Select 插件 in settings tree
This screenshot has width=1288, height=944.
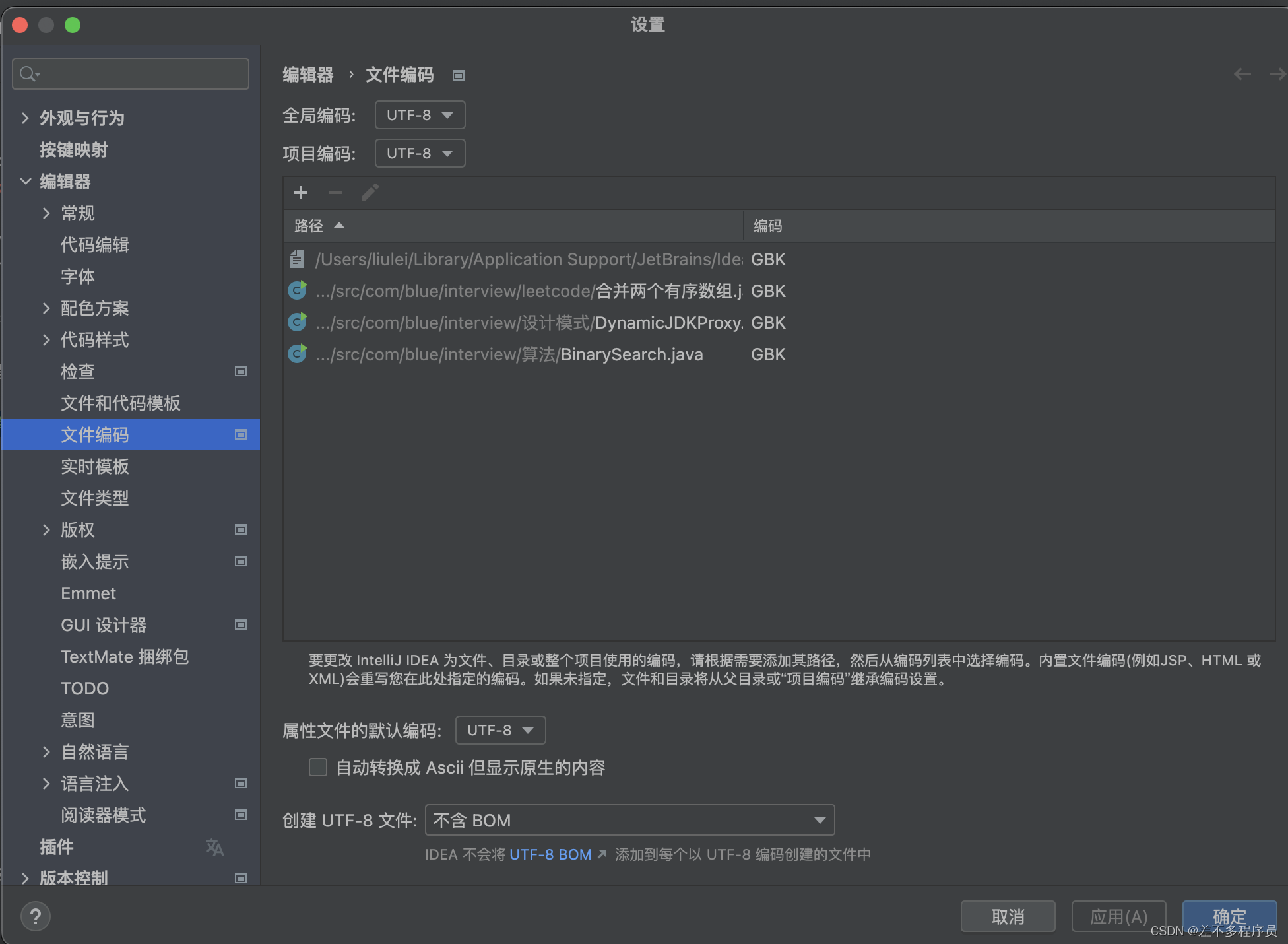coord(56,847)
